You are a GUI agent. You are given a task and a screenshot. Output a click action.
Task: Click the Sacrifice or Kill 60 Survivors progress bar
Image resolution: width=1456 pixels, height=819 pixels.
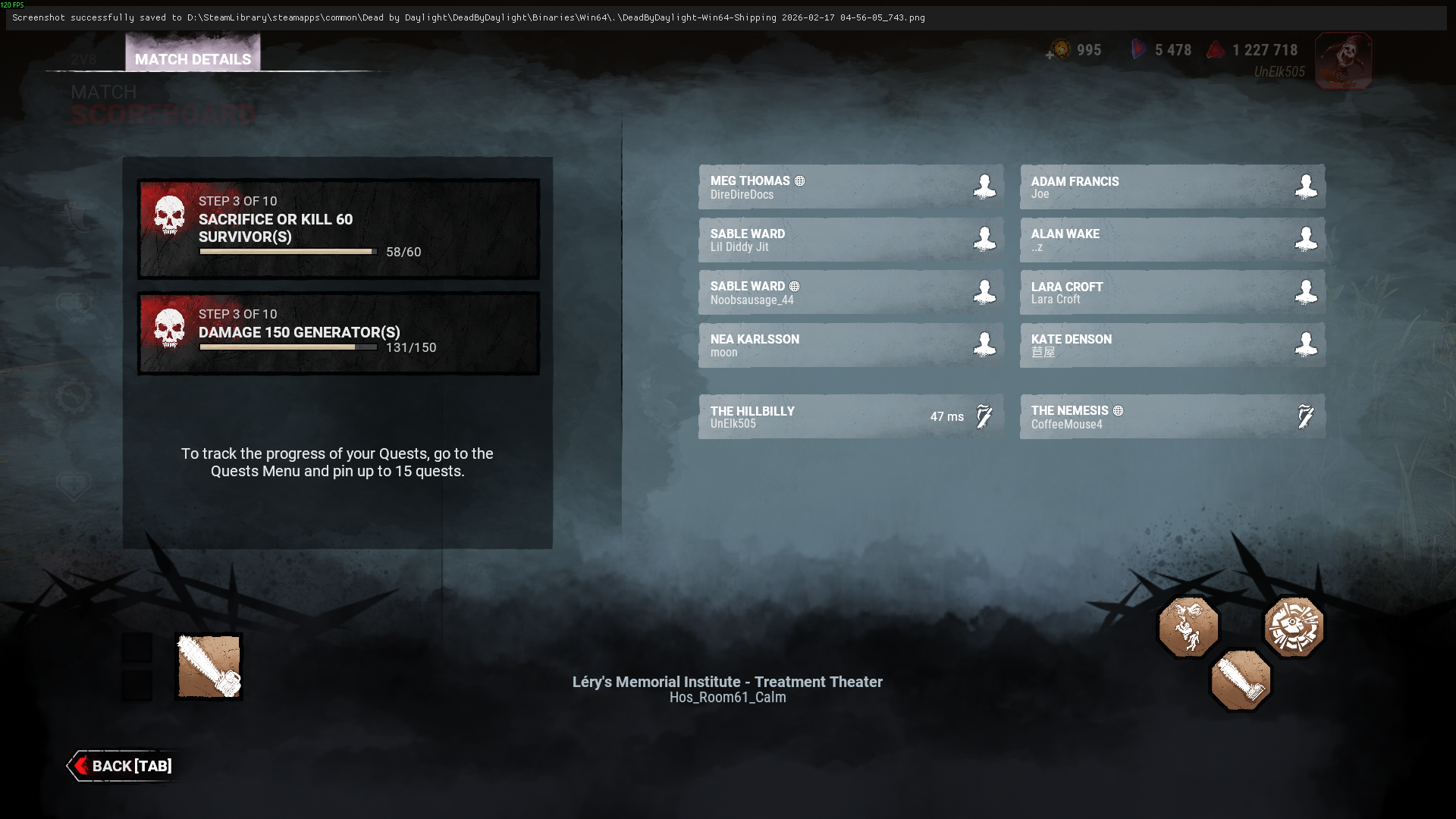click(x=288, y=252)
